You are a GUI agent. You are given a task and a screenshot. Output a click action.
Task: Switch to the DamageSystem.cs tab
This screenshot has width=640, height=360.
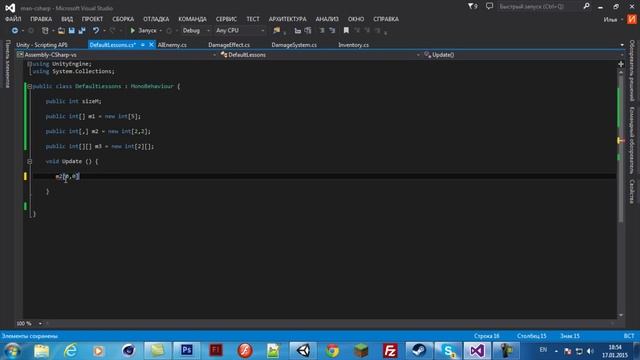tap(294, 45)
